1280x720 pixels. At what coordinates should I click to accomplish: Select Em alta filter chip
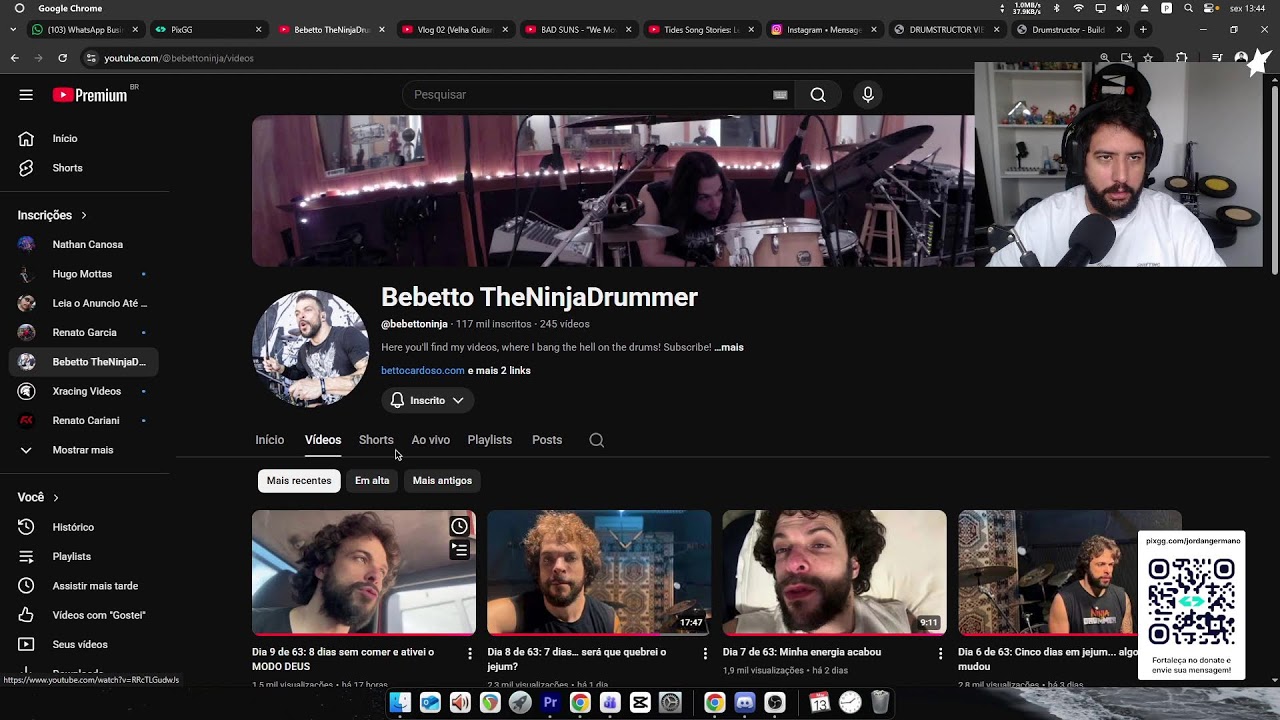tap(372, 481)
